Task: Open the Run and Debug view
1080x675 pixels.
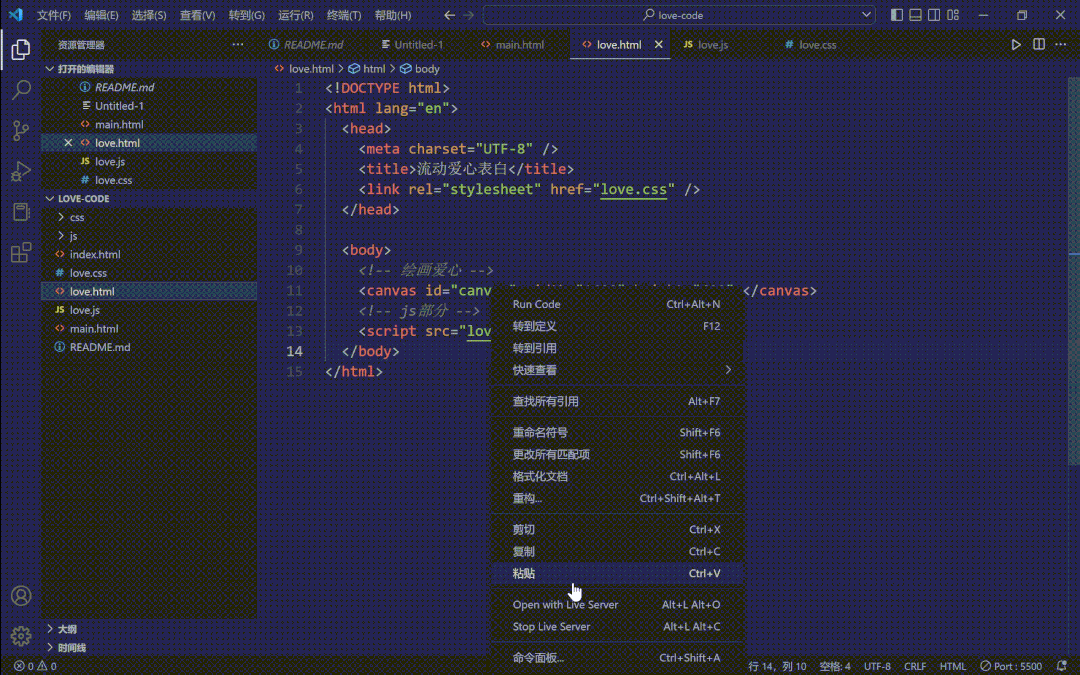Action: (21, 171)
